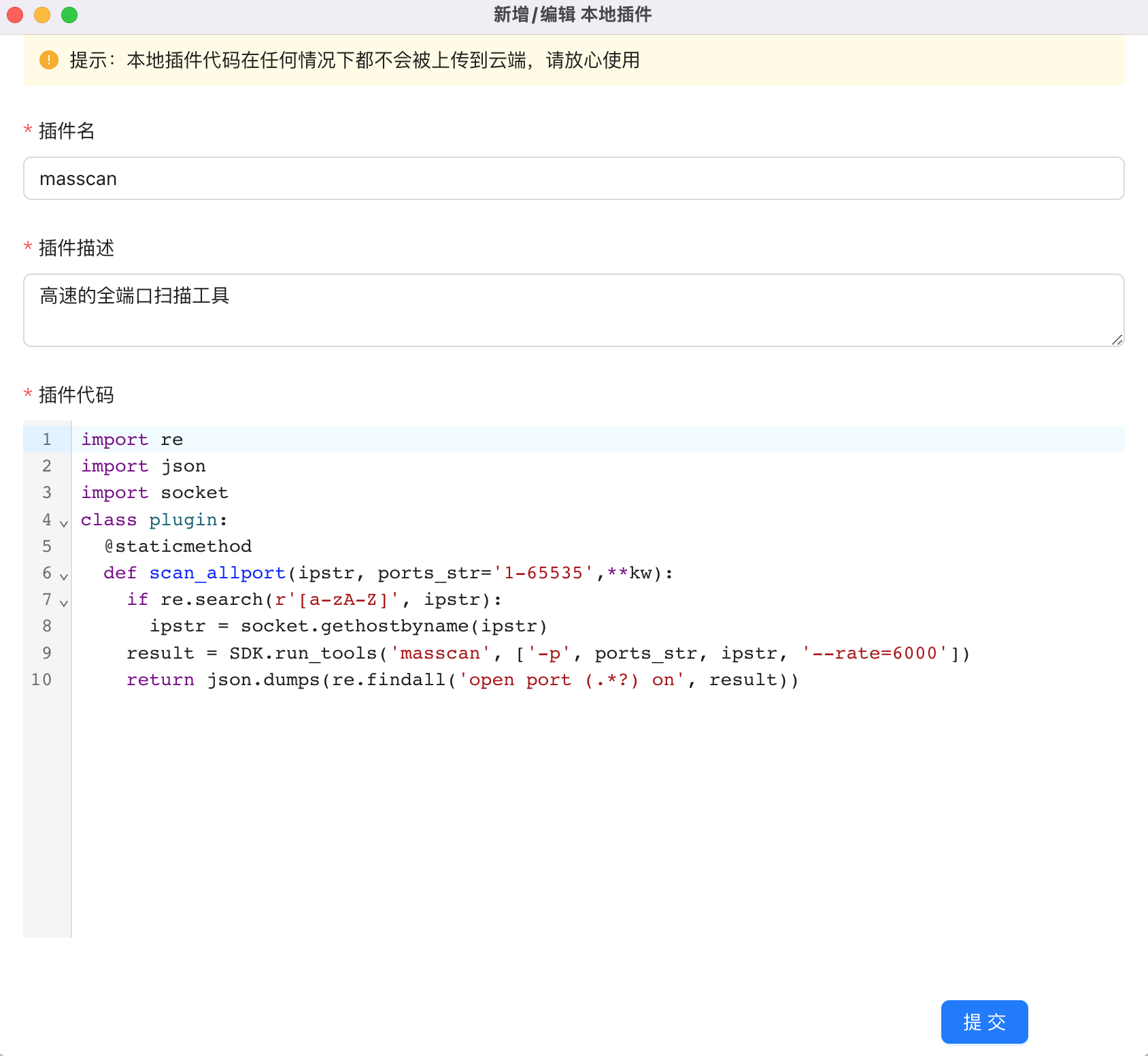This screenshot has width=1148, height=1056.
Task: Collapse the def scan_allport fold on line 6
Action: [64, 576]
